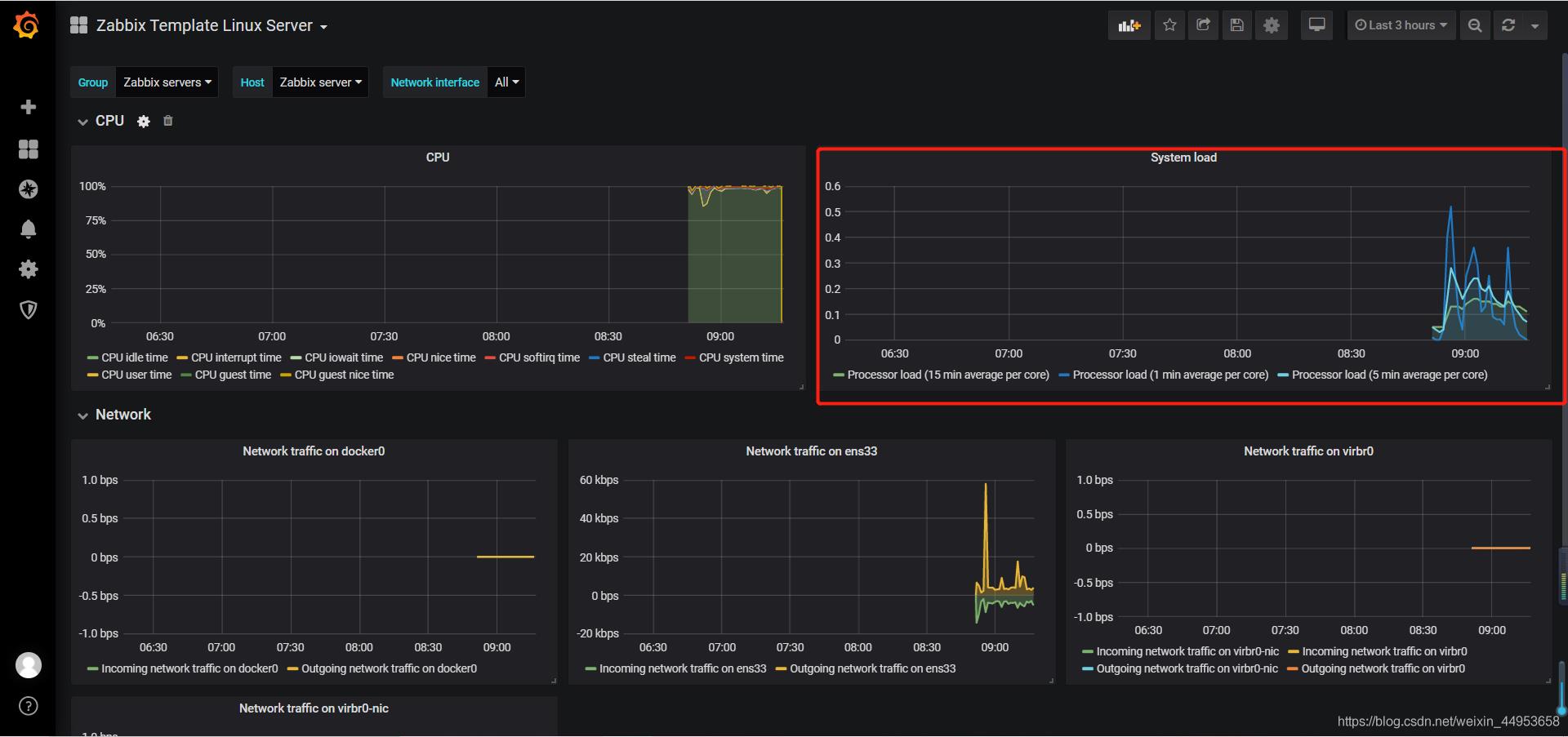Open Network traffic on docker0 panel menu
1568x737 pixels.
pos(314,451)
